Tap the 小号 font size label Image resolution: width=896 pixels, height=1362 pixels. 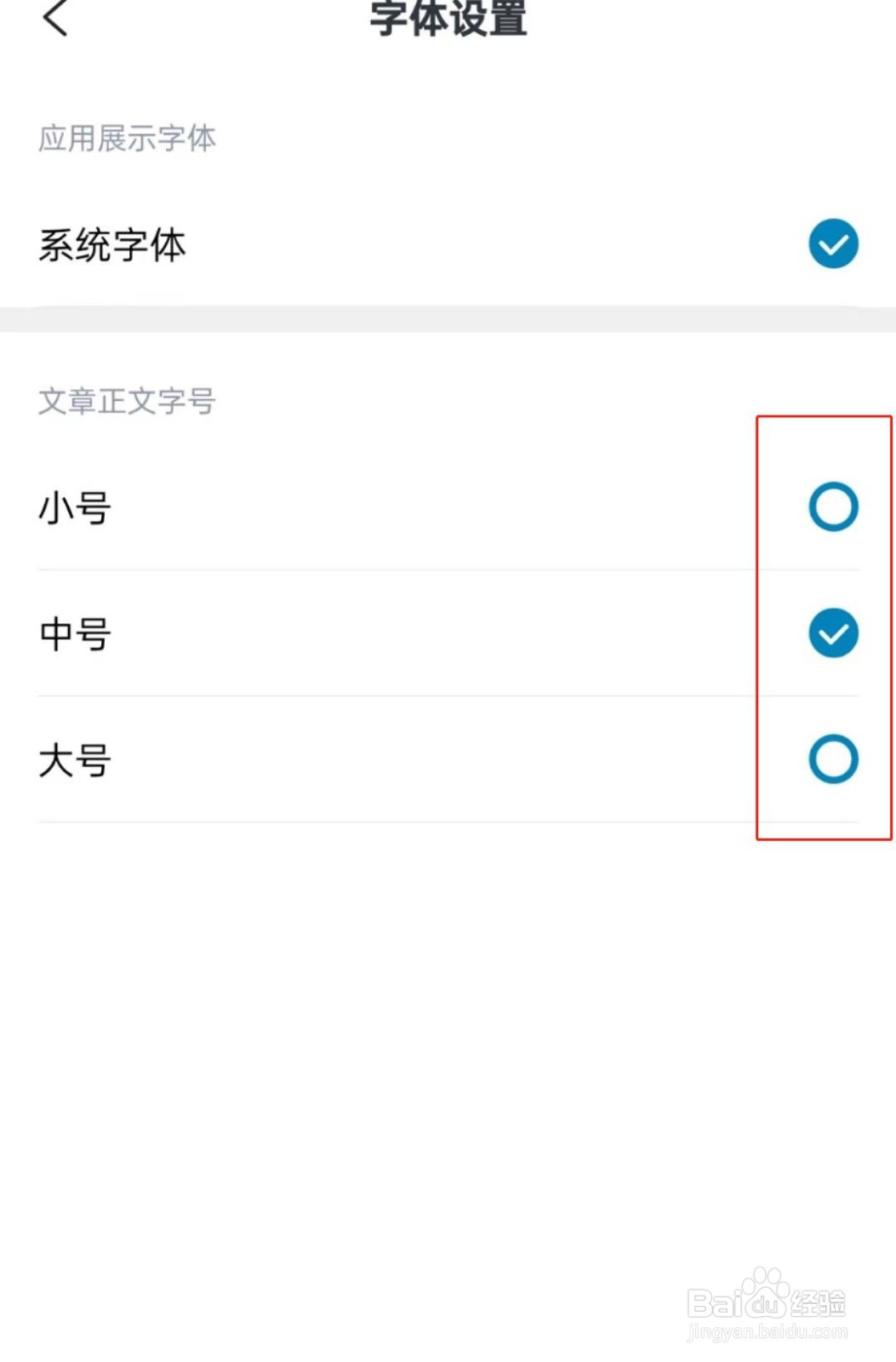75,508
